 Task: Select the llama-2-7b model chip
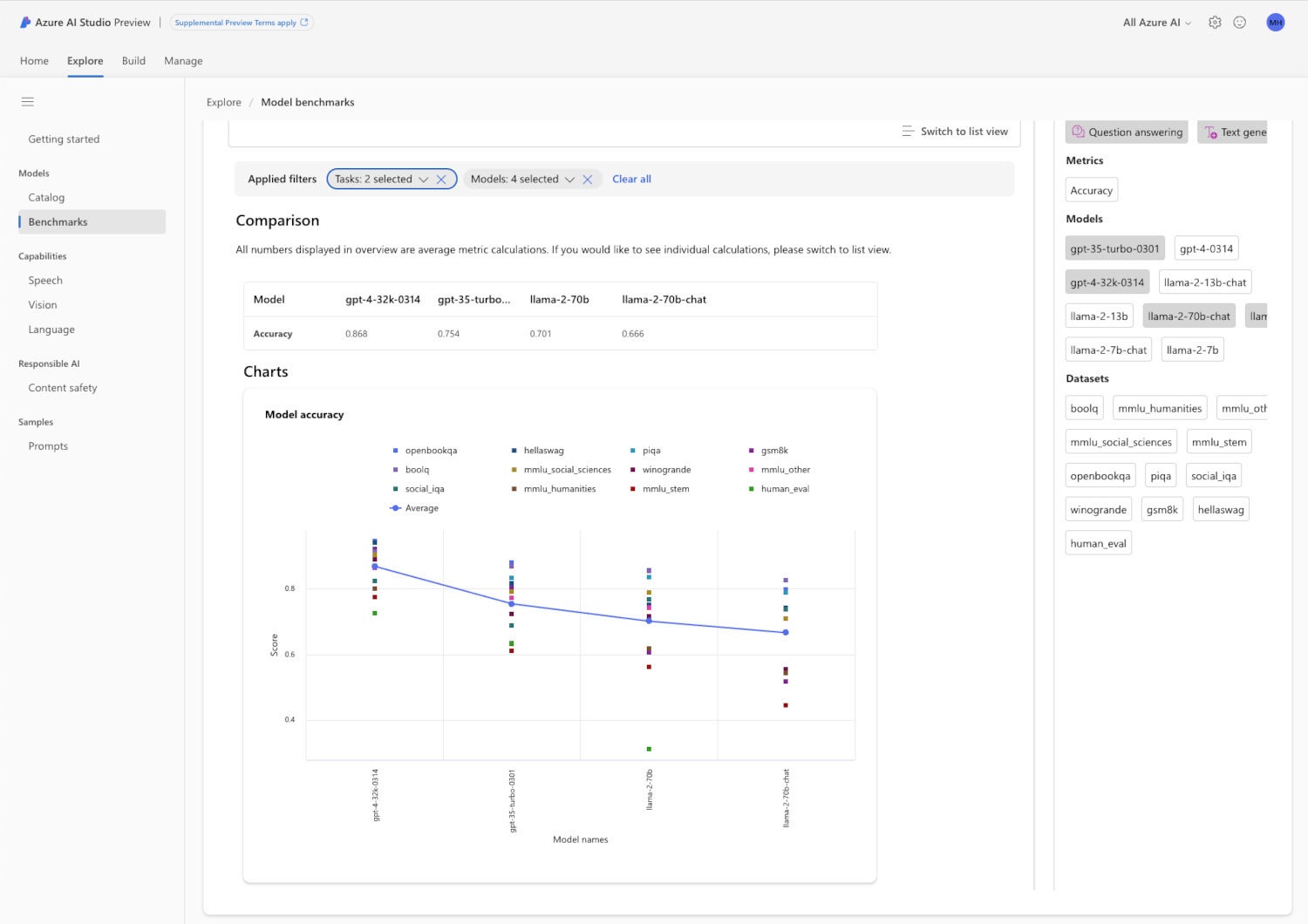point(1192,350)
